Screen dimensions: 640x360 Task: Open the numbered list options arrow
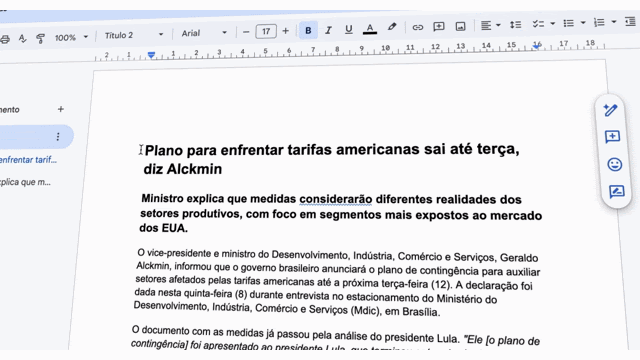[613, 22]
